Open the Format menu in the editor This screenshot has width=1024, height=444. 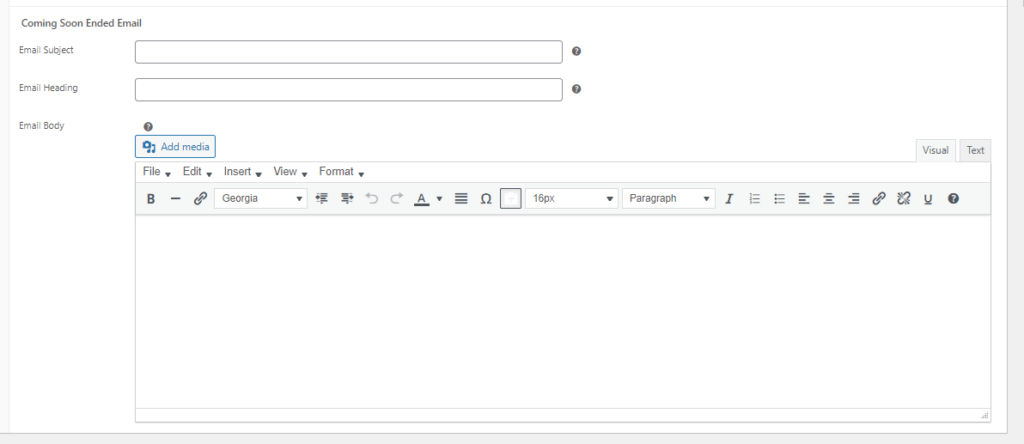coord(341,172)
